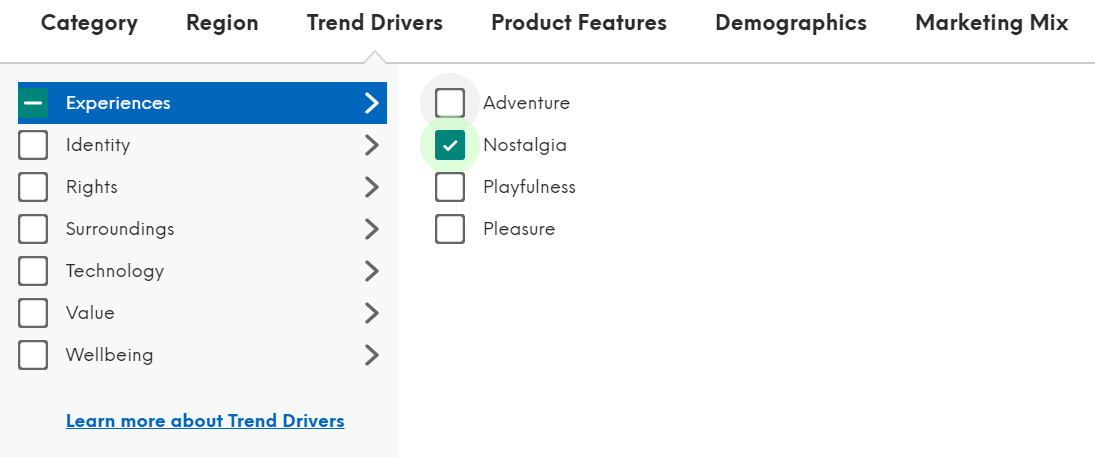Open the Category tab

click(x=89, y=23)
